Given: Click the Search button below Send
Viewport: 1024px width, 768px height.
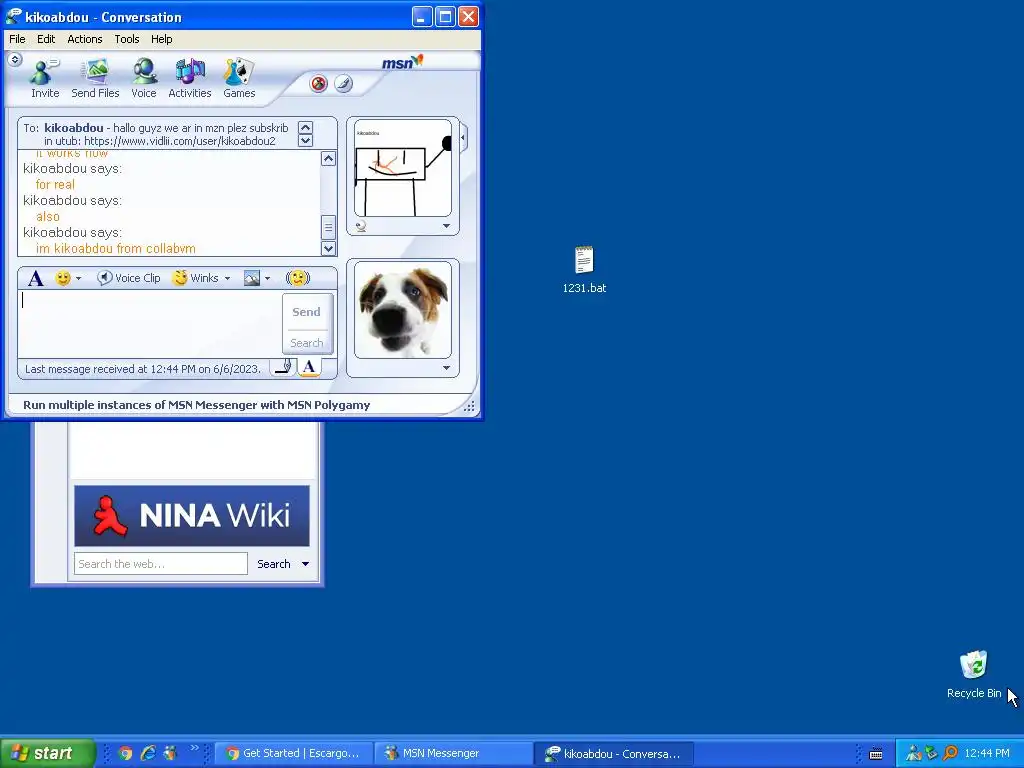Looking at the screenshot, I should coord(306,343).
